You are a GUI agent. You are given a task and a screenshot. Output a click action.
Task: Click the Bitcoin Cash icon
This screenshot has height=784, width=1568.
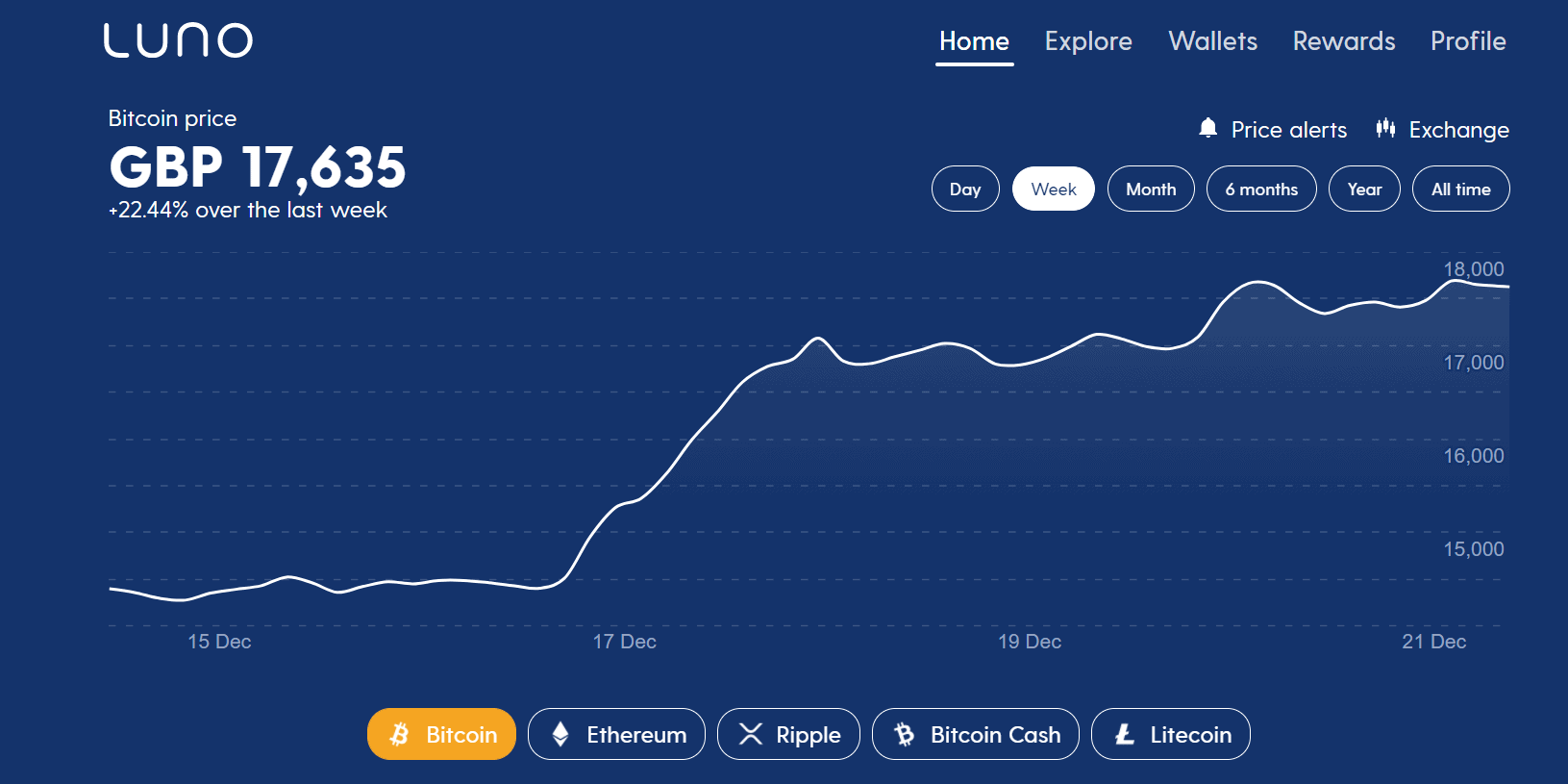[x=905, y=734]
